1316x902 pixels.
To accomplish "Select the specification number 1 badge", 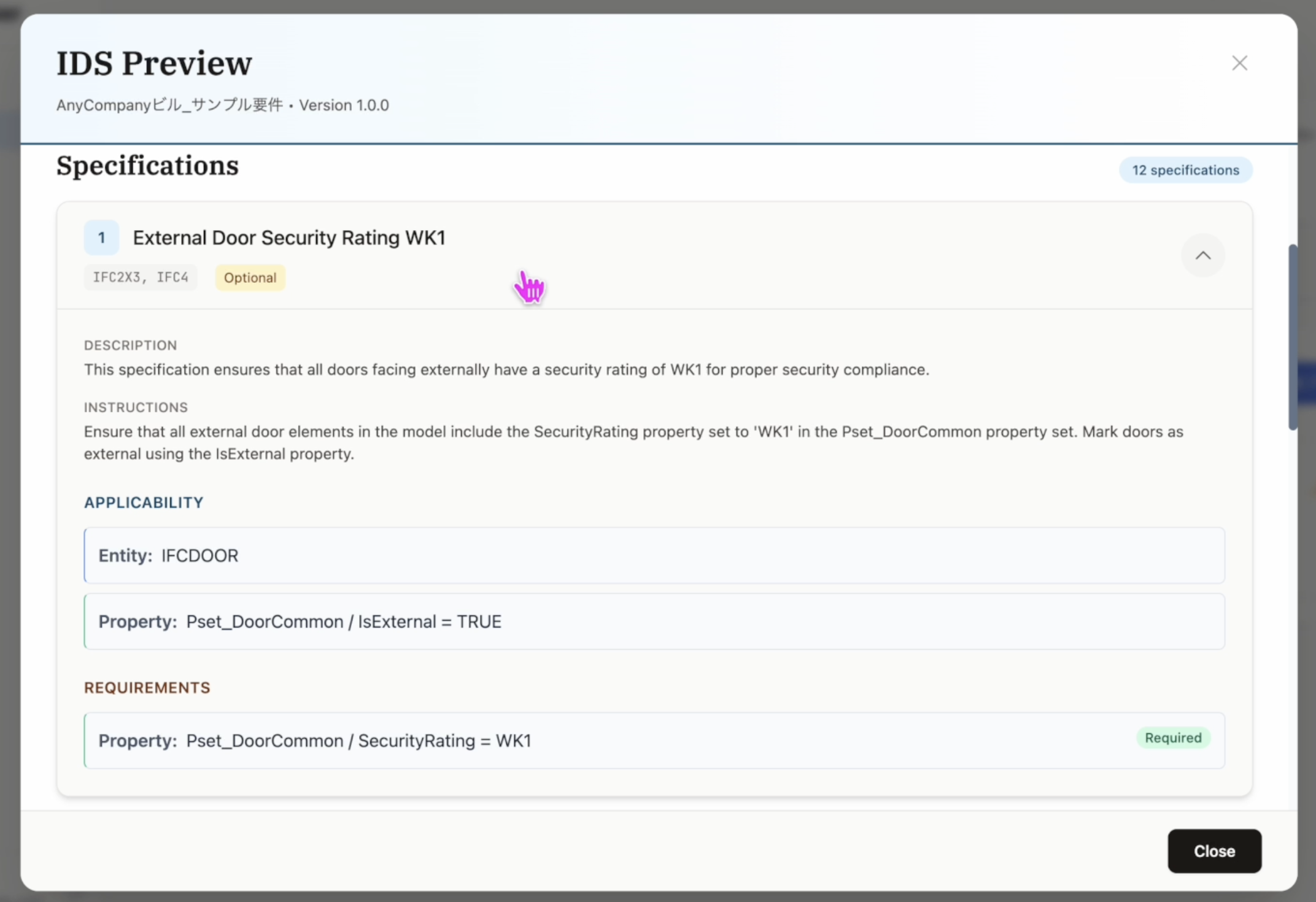I will pyautogui.click(x=101, y=237).
